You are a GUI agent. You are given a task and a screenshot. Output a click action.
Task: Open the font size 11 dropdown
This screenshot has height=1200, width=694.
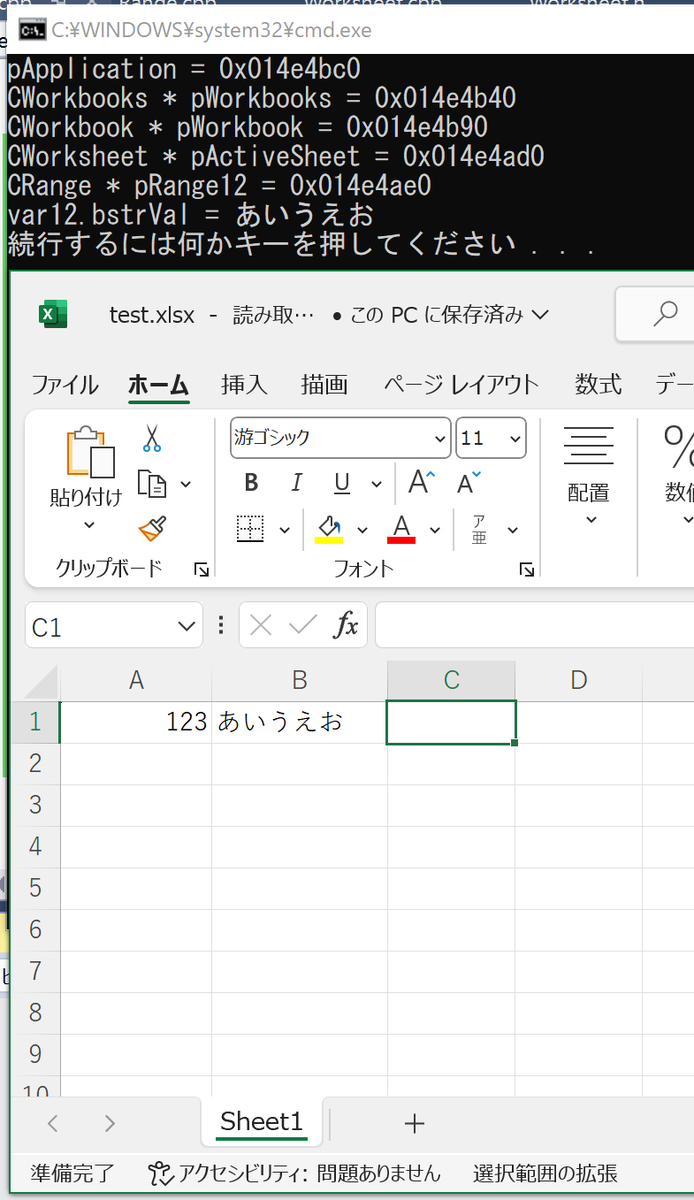pyautogui.click(x=515, y=438)
